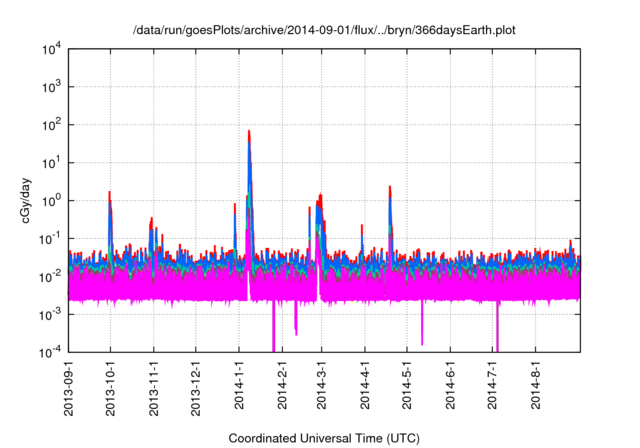640x448 pixels.
Task: Click the 10^-4 y-axis tick label
Action: (50, 352)
